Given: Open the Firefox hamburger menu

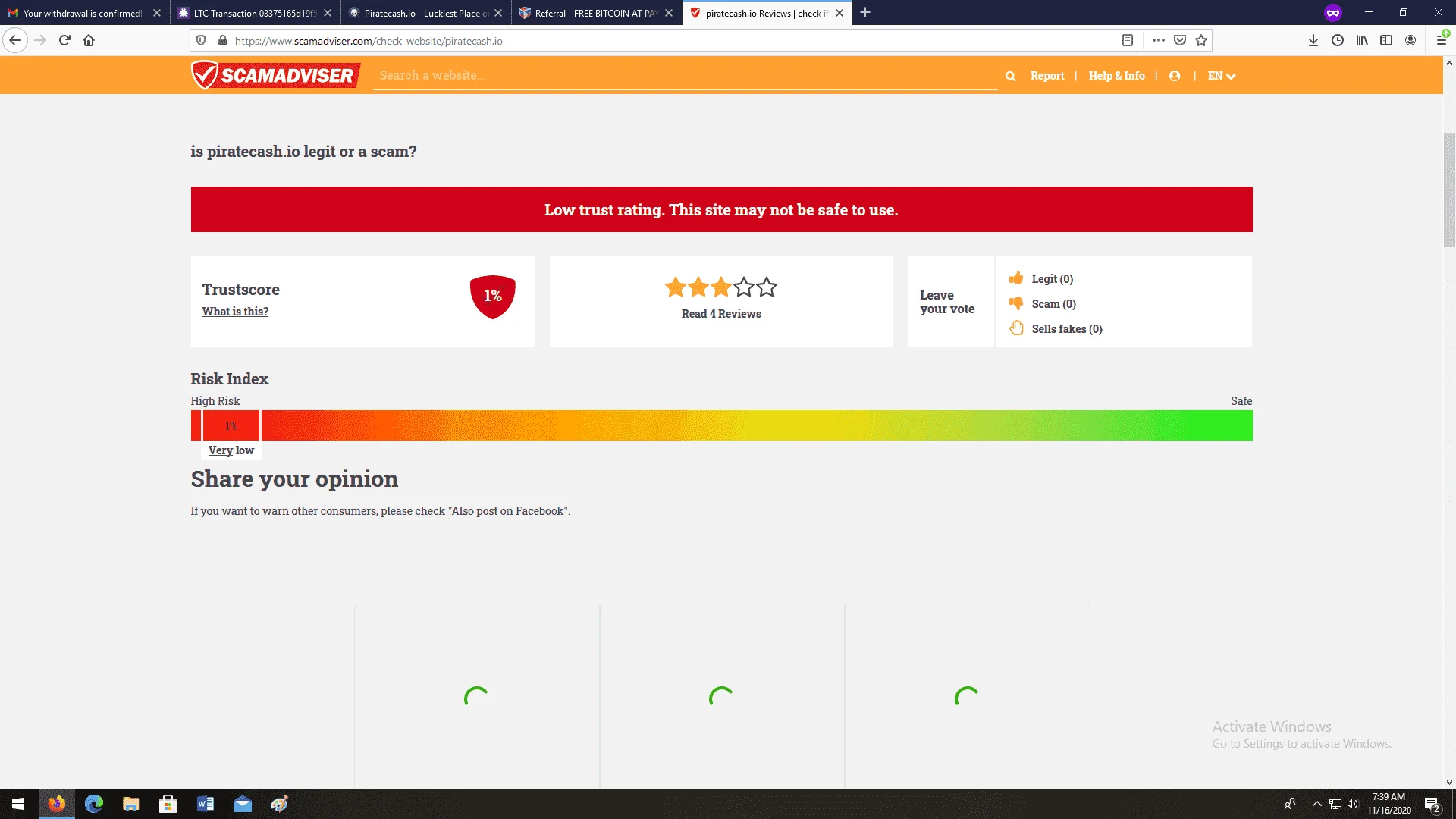Looking at the screenshot, I should pyautogui.click(x=1442, y=41).
